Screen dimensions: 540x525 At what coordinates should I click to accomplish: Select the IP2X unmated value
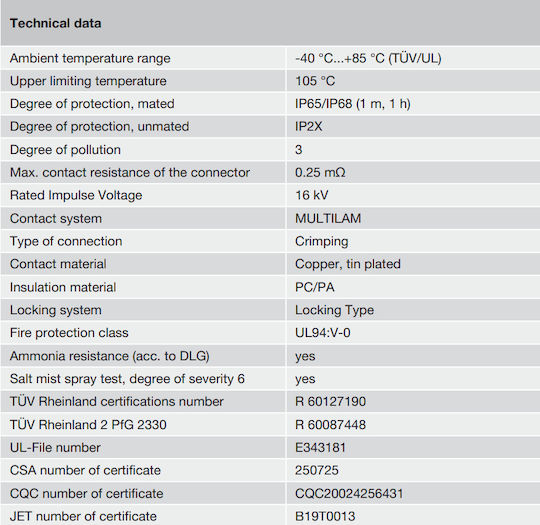[309, 126]
